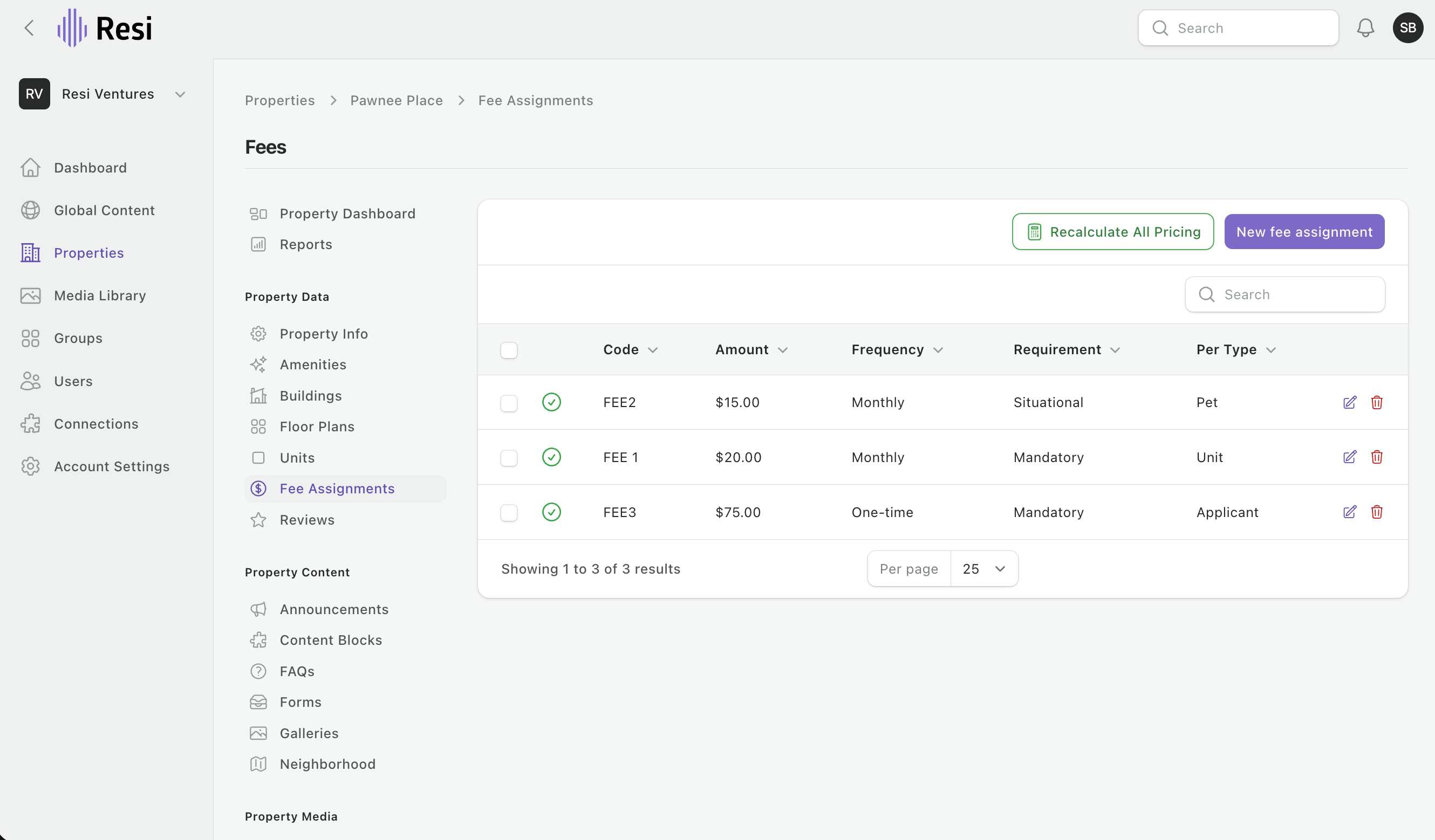1435x840 pixels.
Task: Open the Per page 25 dropdown
Action: pos(984,568)
